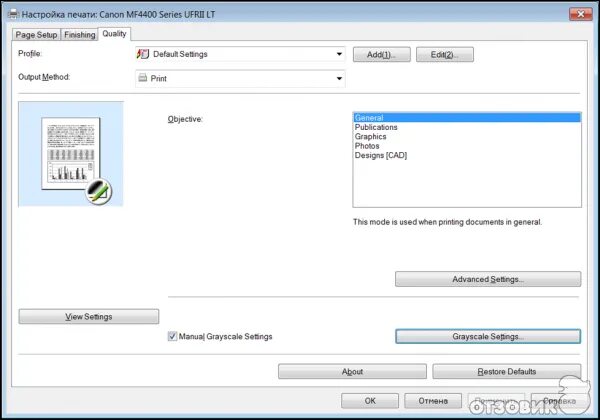This screenshot has height=420, width=600.
Task: Open Advanced Settings
Action: [488, 279]
